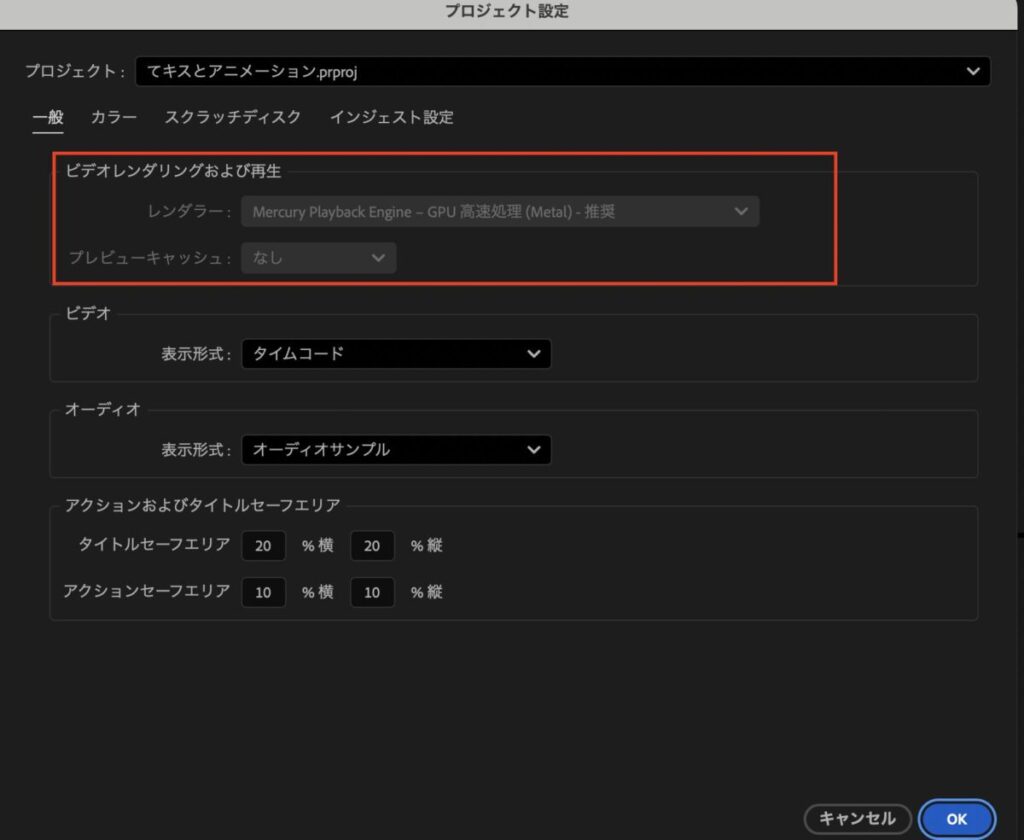Click the タイトルセーフエリア vertical percent field
The image size is (1024, 840).
pos(372,546)
